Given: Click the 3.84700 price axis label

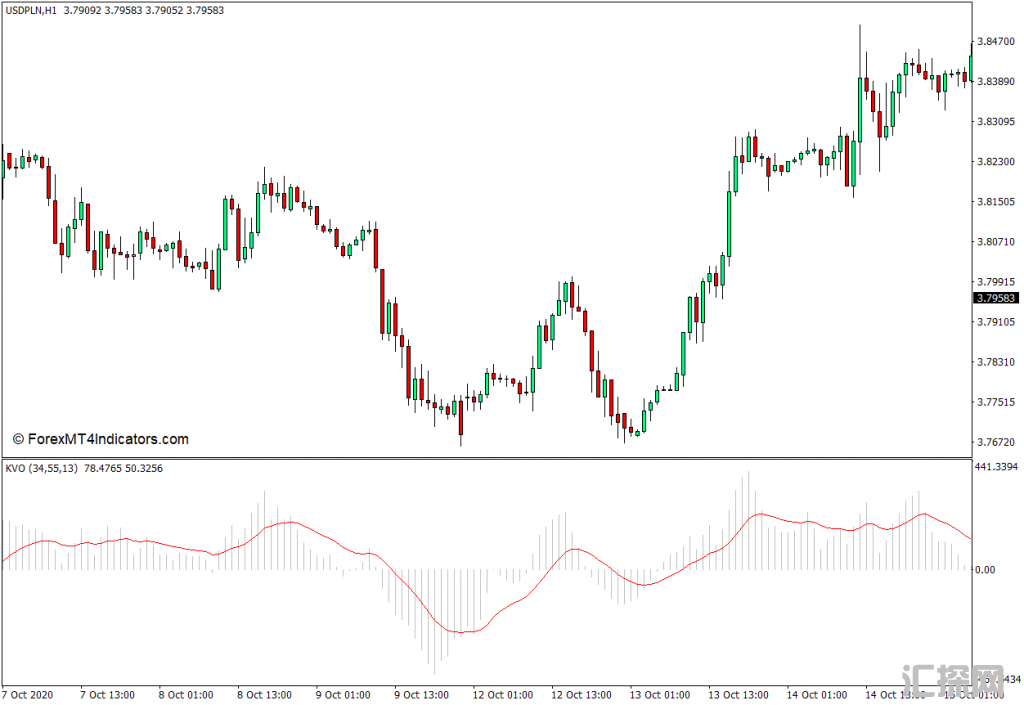Looking at the screenshot, I should click(996, 42).
